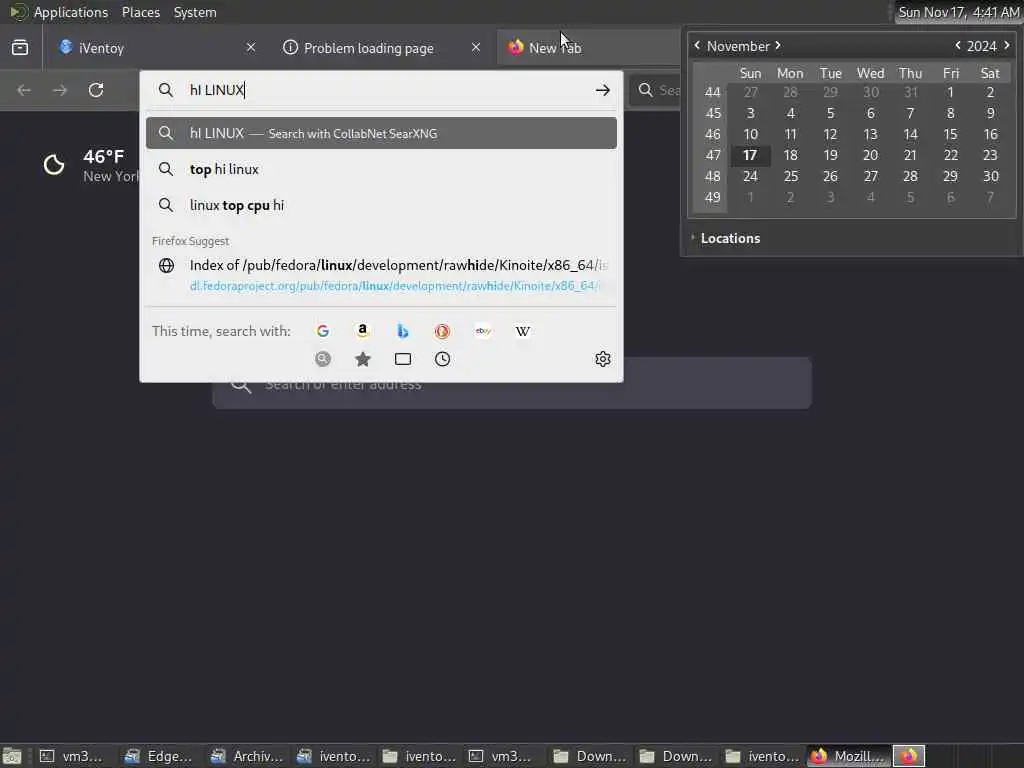Go to previous month in calendar
The image size is (1024, 768).
click(697, 46)
